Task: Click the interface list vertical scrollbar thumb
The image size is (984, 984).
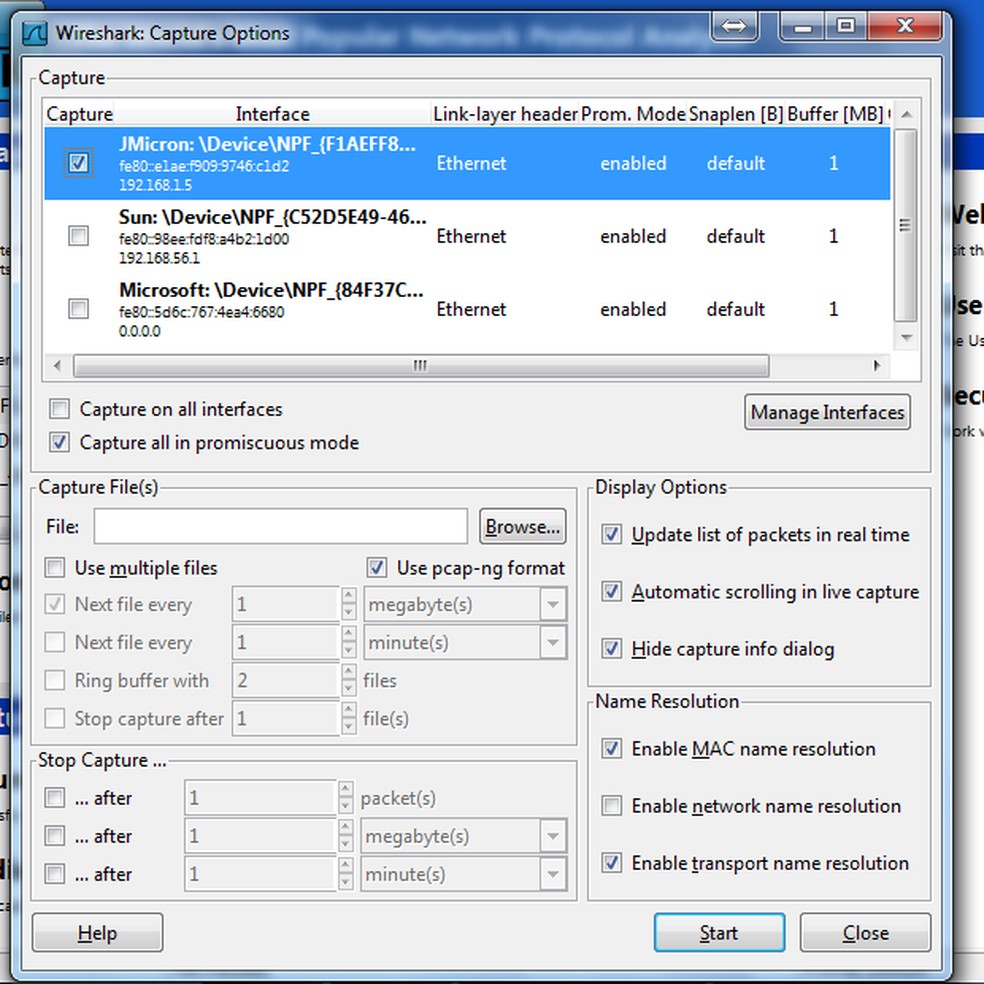Action: 906,225
